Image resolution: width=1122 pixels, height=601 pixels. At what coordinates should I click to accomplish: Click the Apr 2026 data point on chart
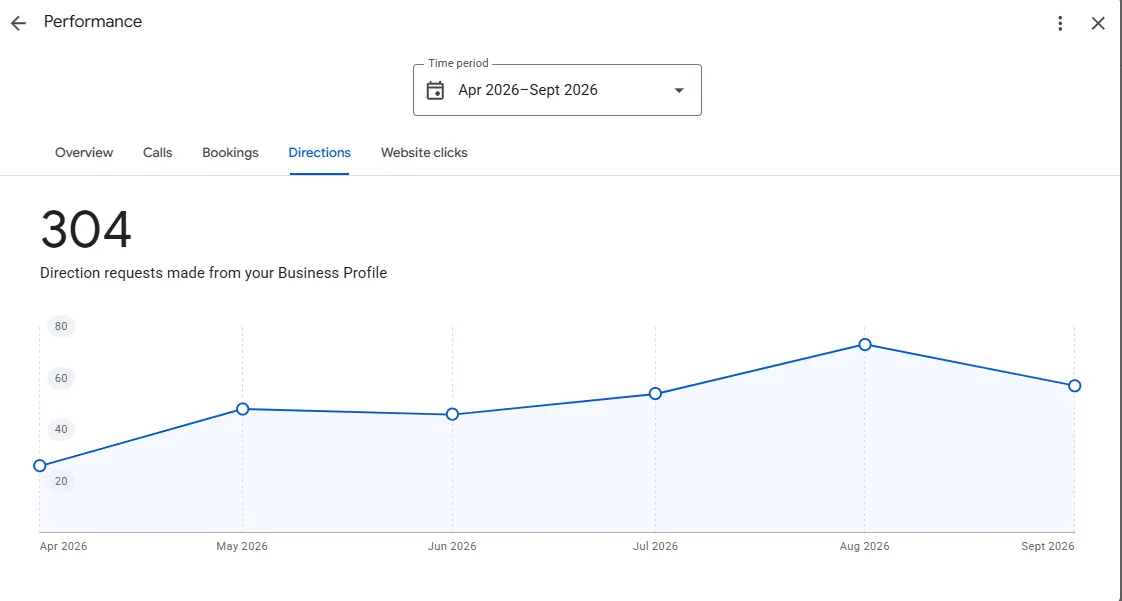click(x=40, y=466)
